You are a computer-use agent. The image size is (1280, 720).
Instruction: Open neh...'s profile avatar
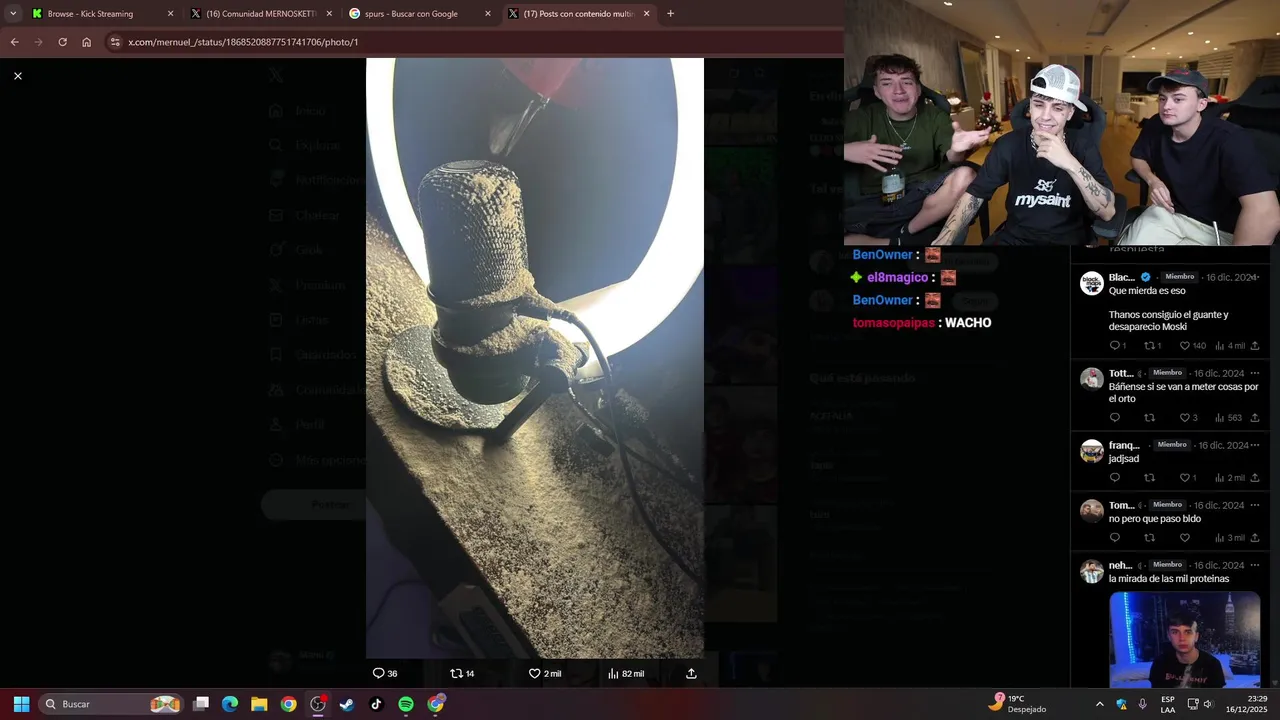click(1092, 571)
